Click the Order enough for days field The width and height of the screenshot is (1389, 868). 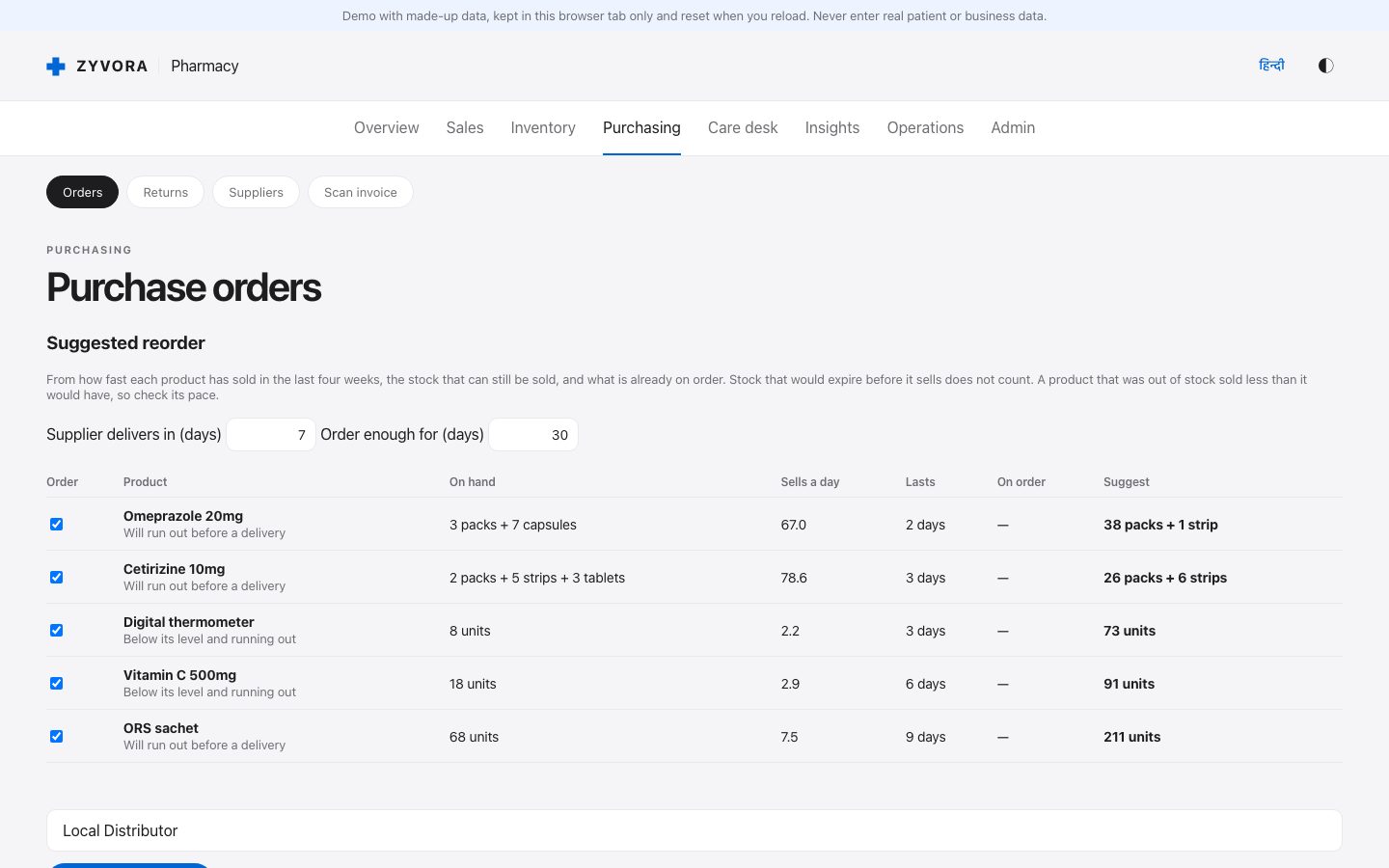533,434
